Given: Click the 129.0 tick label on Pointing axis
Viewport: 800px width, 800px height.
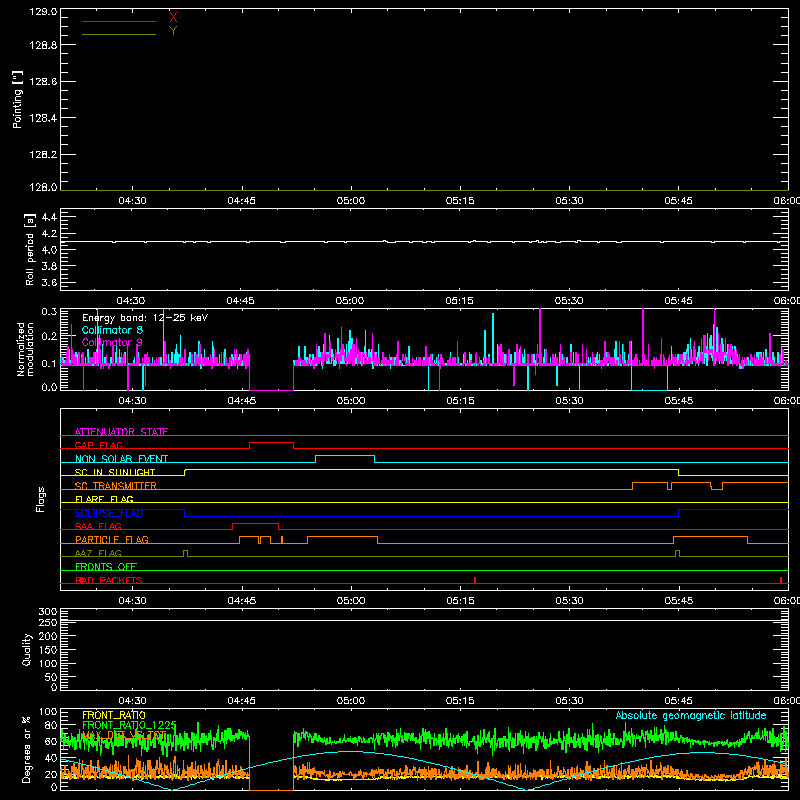Looking at the screenshot, I should [43, 12].
